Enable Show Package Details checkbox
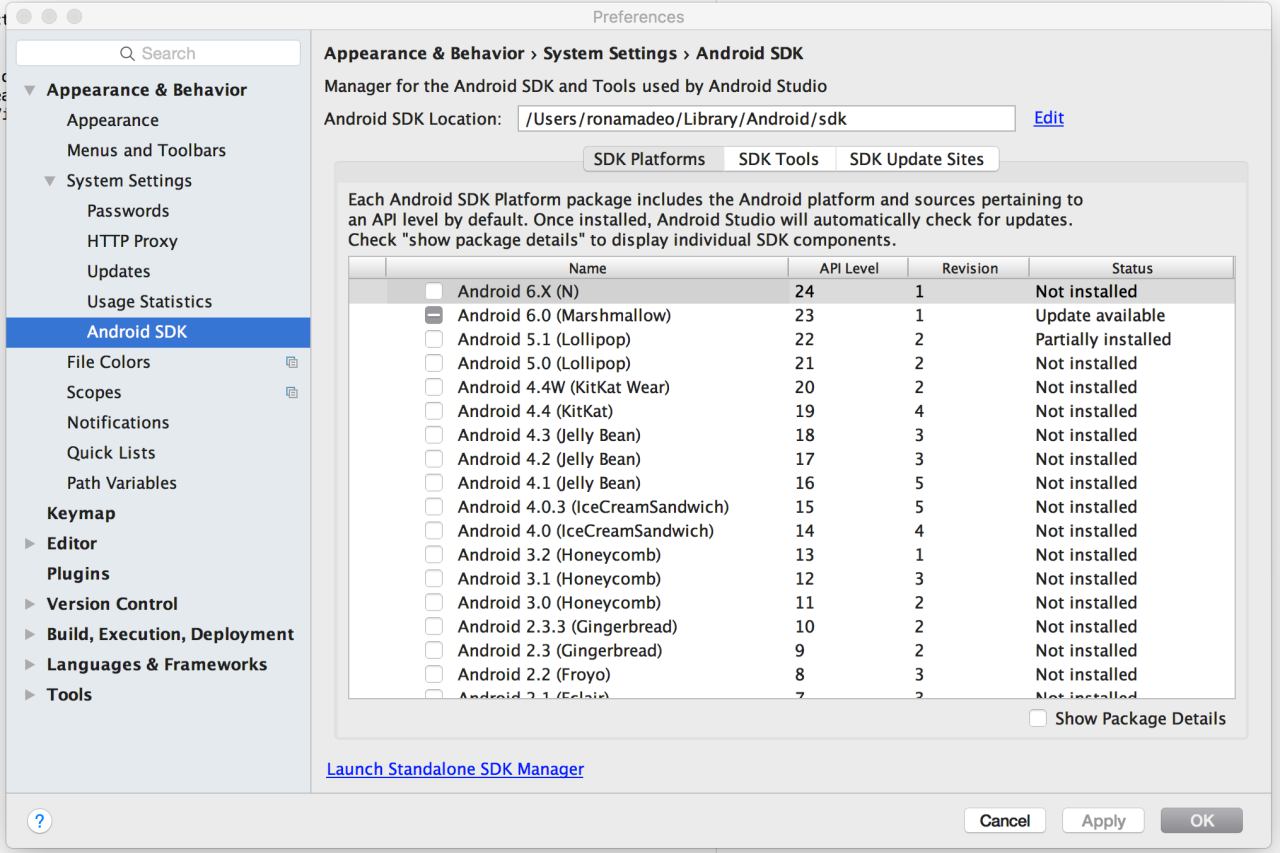The width and height of the screenshot is (1280, 853). (x=1038, y=718)
